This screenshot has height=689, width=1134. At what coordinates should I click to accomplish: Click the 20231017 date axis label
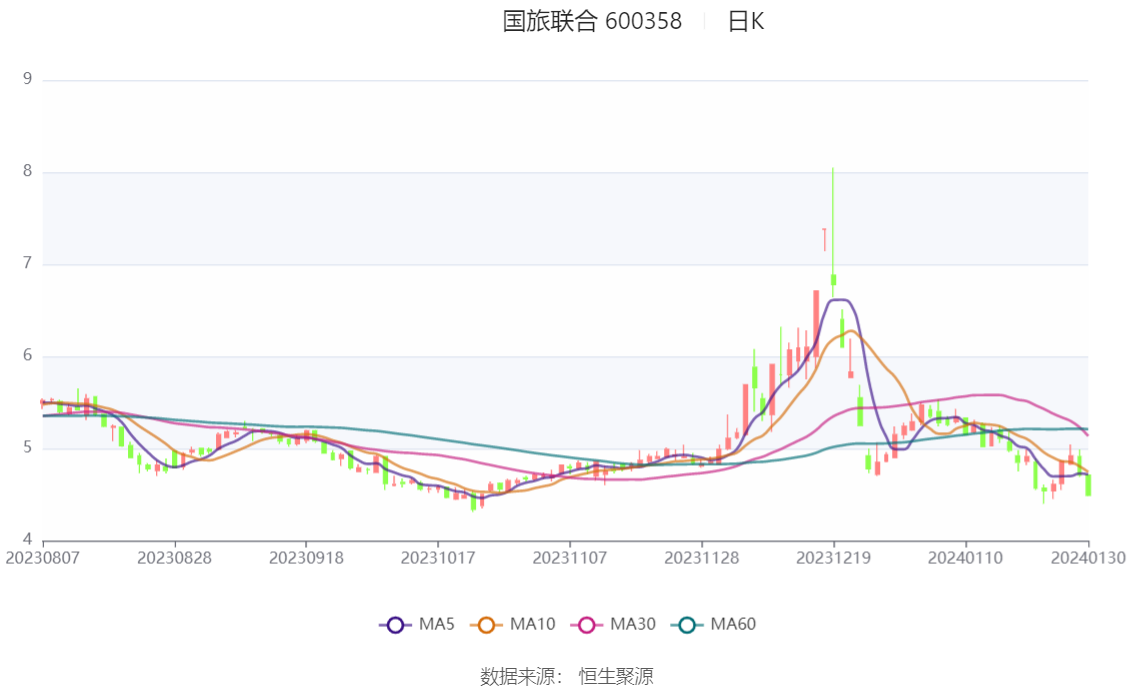point(438,558)
